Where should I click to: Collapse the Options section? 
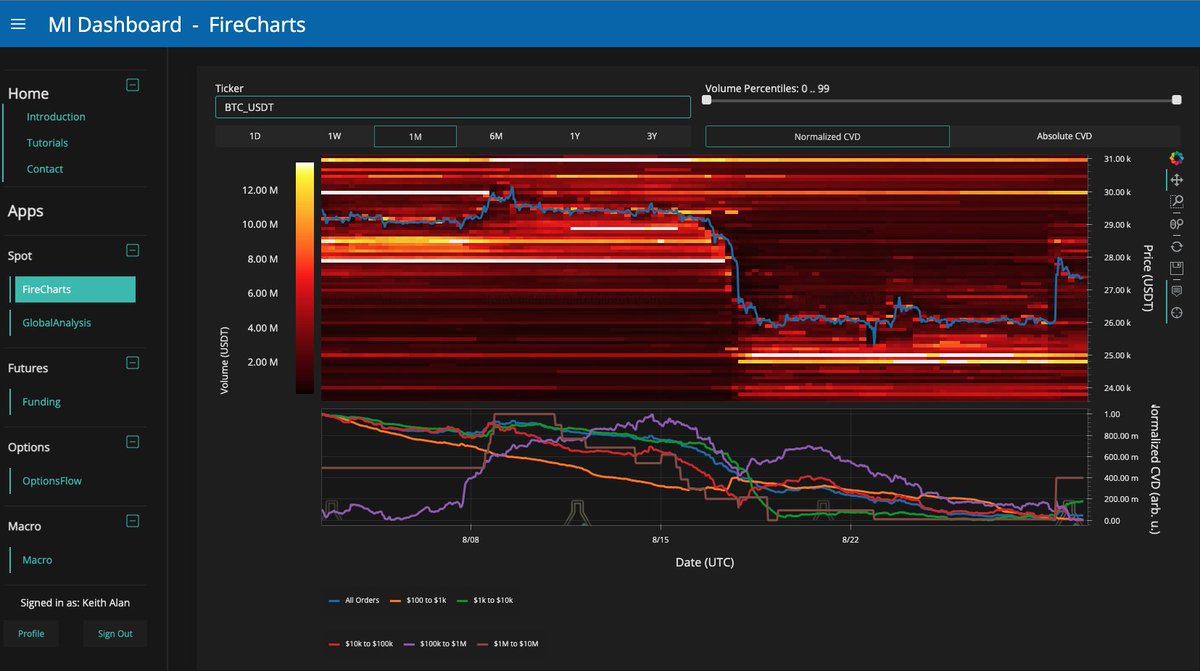(x=132, y=442)
